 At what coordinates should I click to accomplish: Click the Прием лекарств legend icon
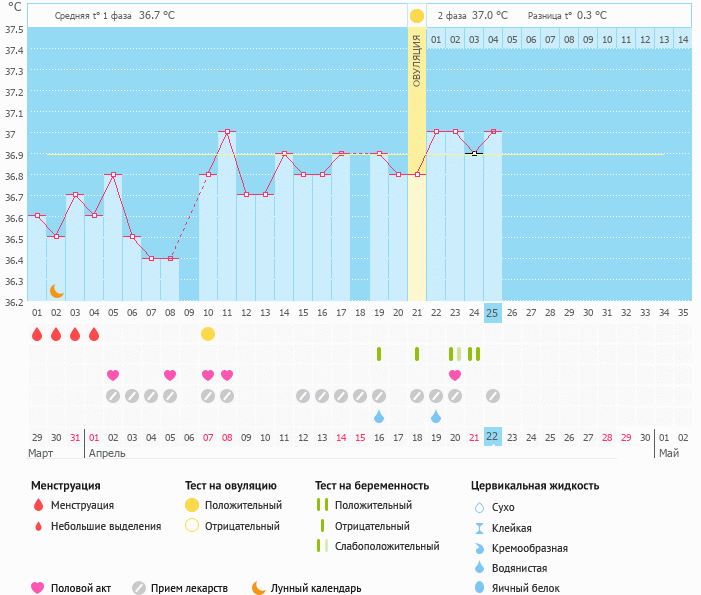138,589
